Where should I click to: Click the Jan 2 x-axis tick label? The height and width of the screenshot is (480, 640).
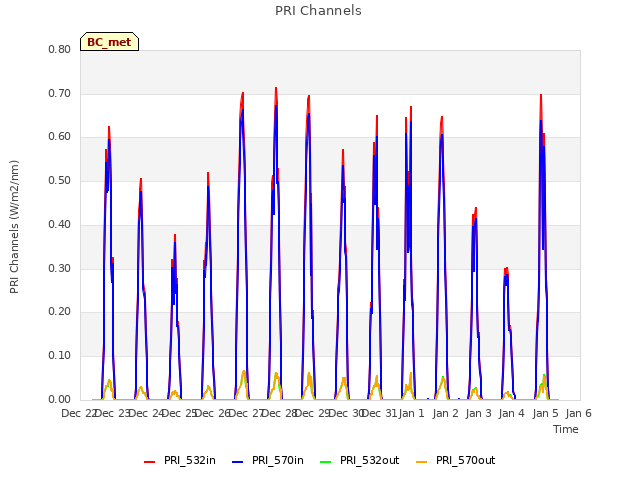point(445,413)
